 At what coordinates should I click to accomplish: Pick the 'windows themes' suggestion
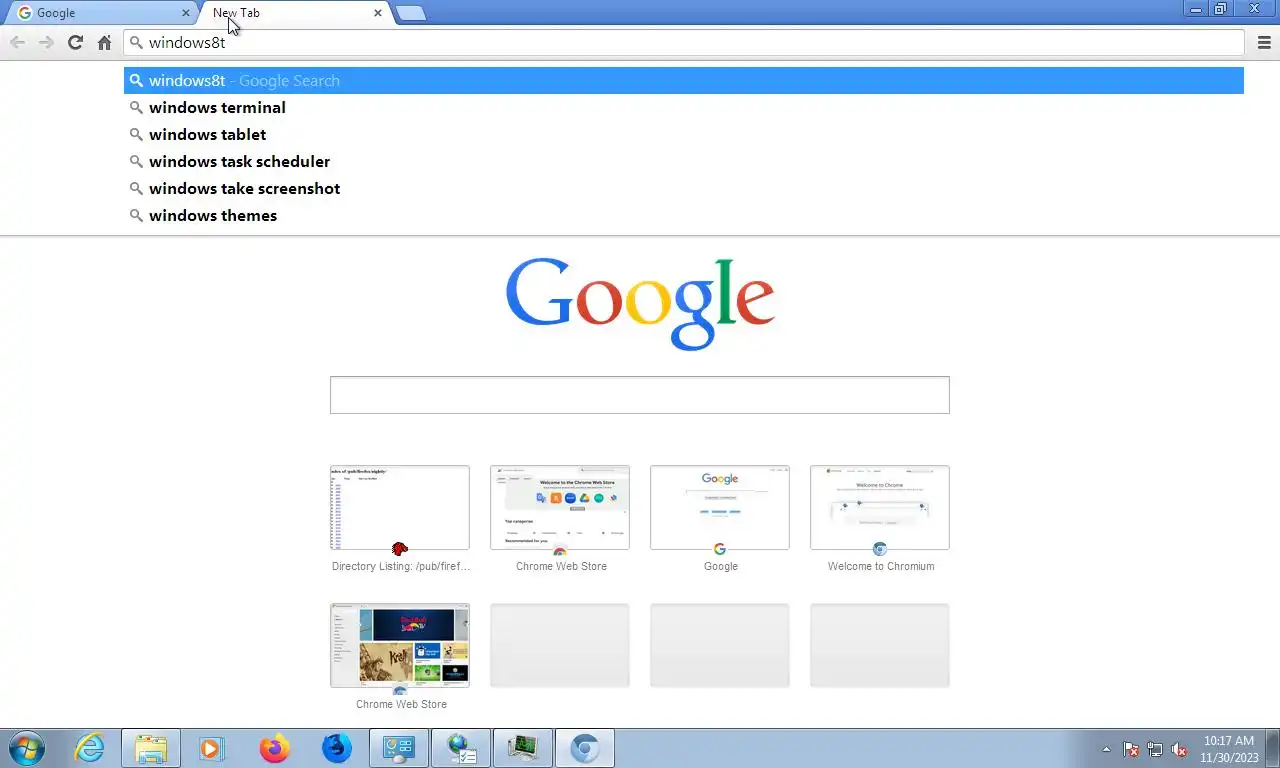(684, 215)
